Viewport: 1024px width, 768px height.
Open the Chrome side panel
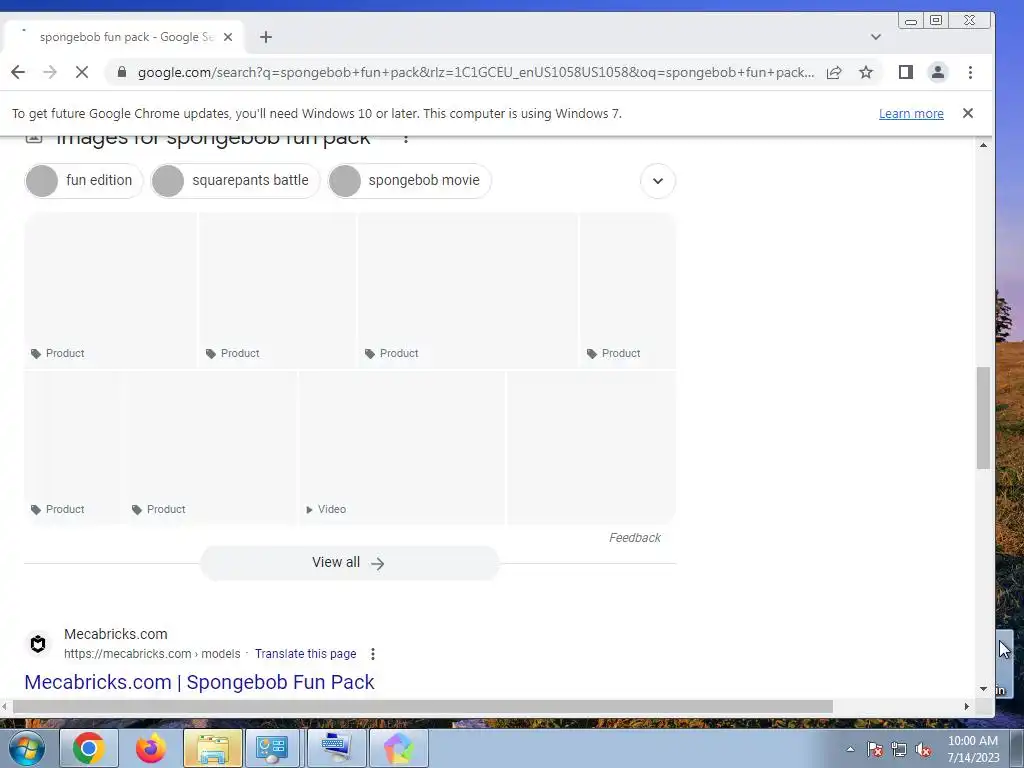(905, 72)
